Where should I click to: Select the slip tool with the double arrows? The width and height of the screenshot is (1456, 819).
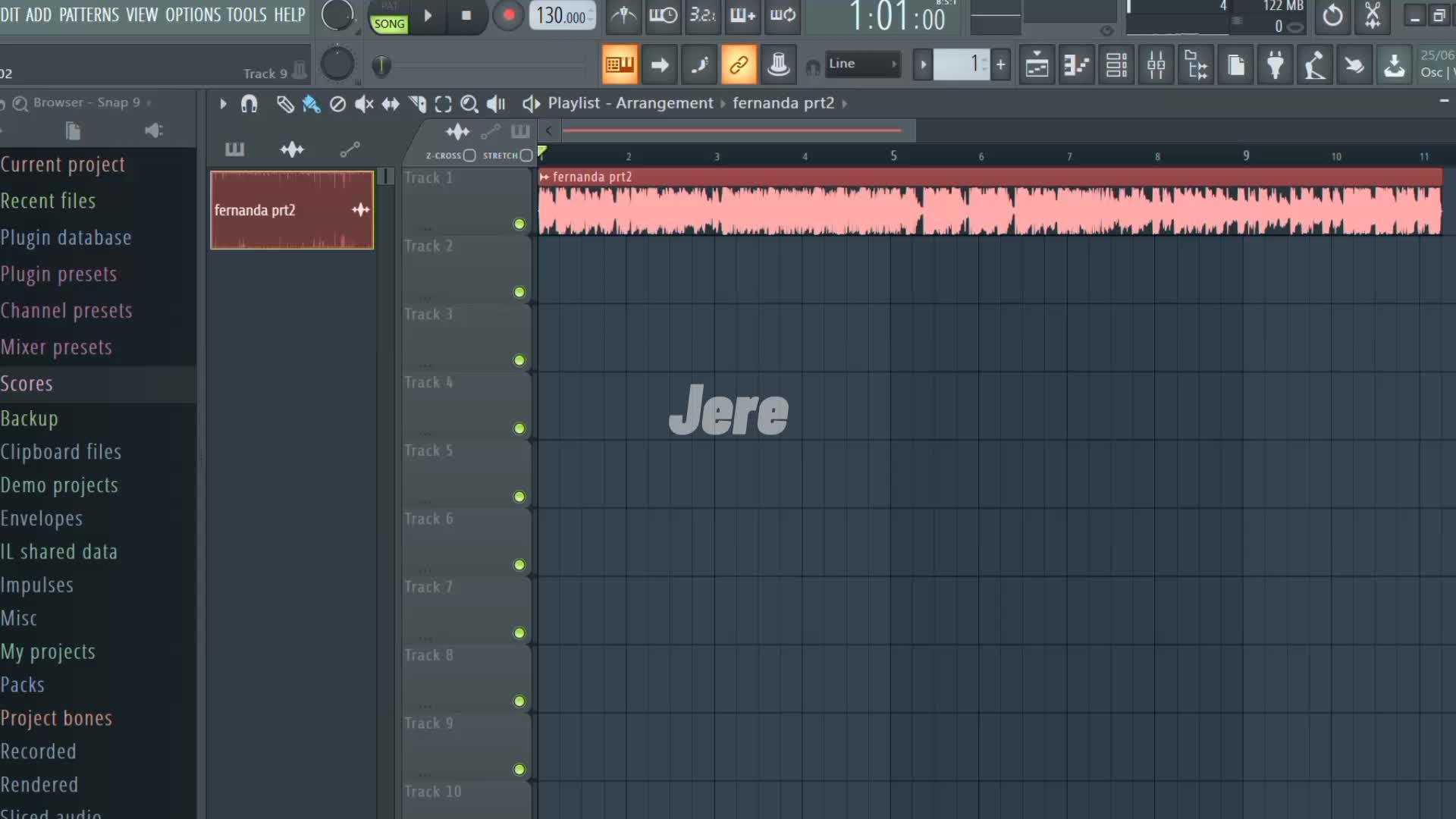click(x=391, y=104)
